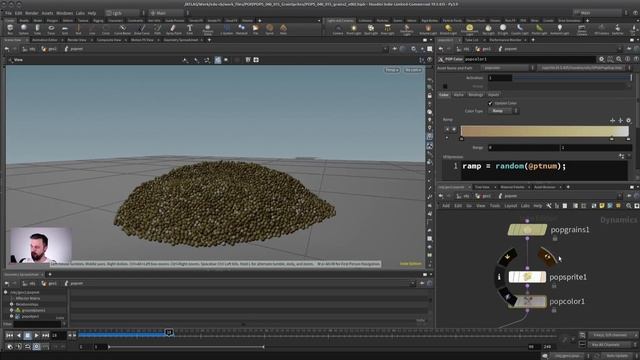Add an Ambient Light from the shelf

(x=560, y=29)
